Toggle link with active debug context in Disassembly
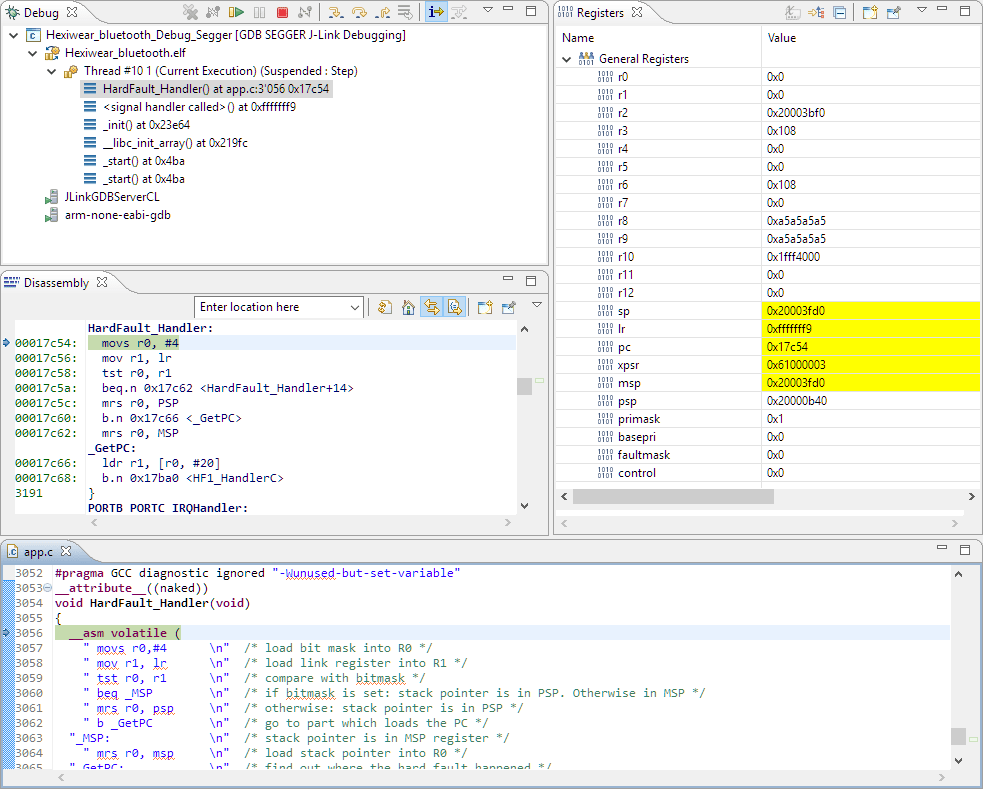 tap(430, 307)
